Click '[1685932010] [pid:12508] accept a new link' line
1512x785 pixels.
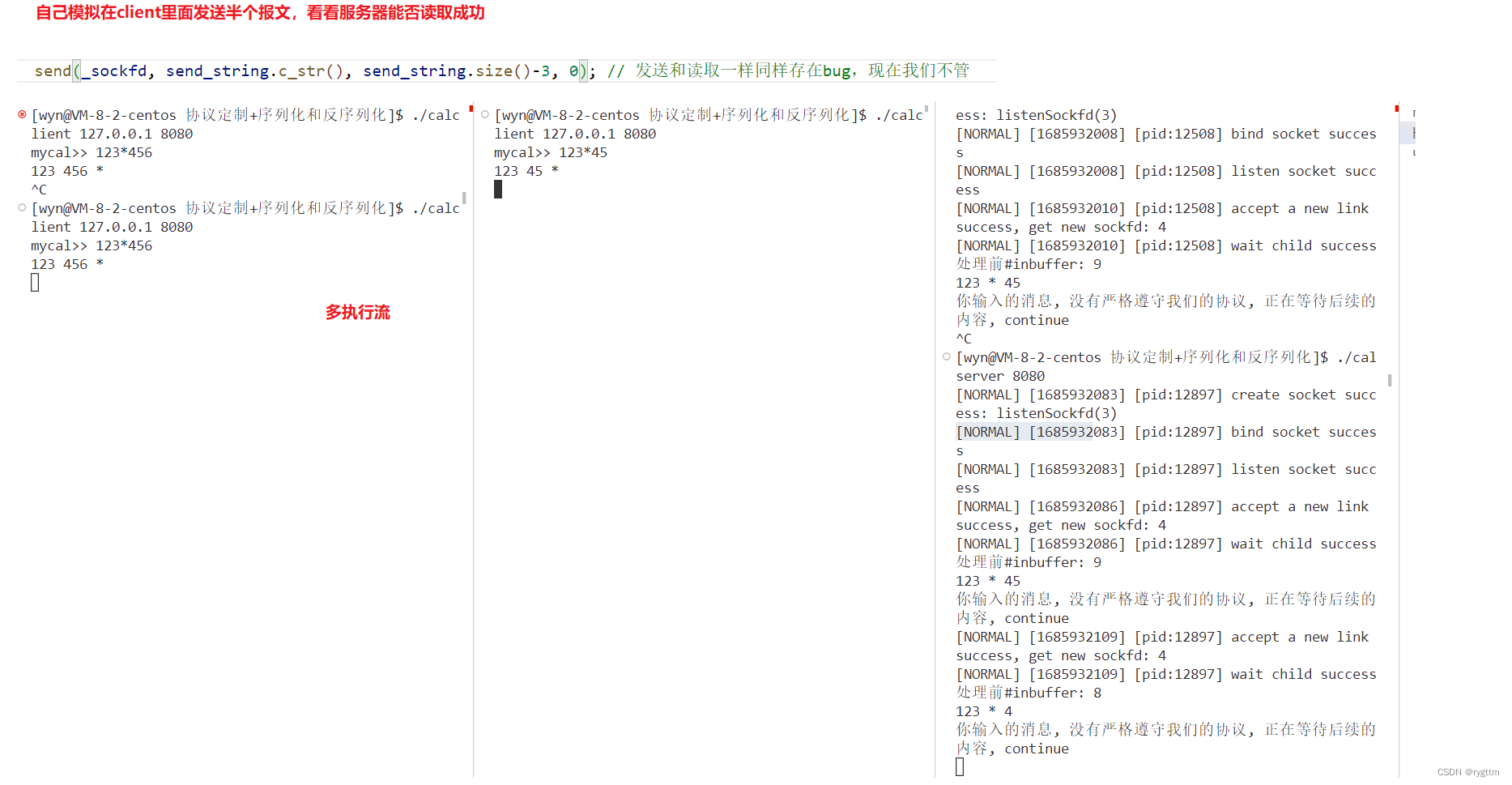[1162, 208]
